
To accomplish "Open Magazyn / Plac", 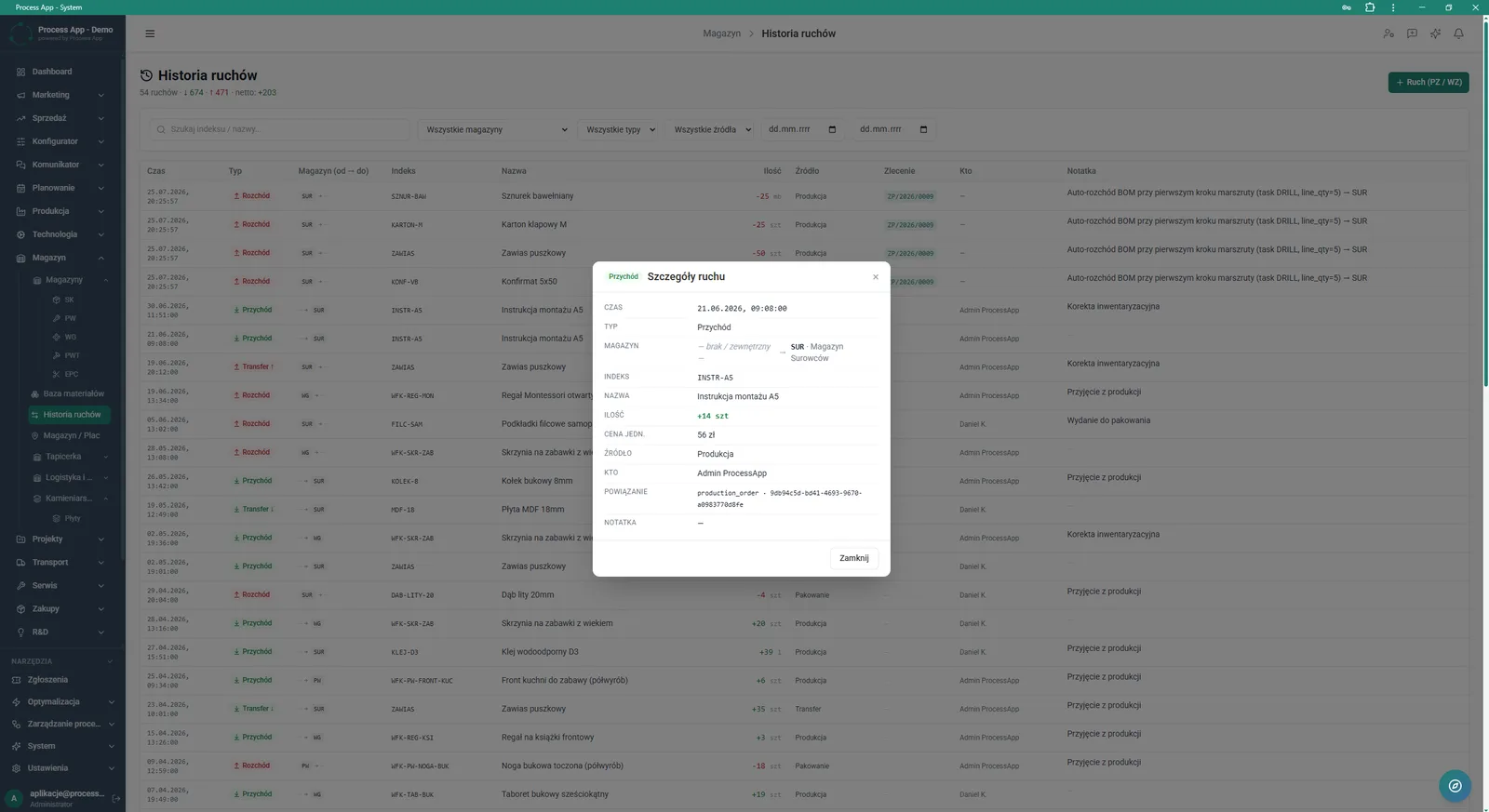I will [x=70, y=435].
